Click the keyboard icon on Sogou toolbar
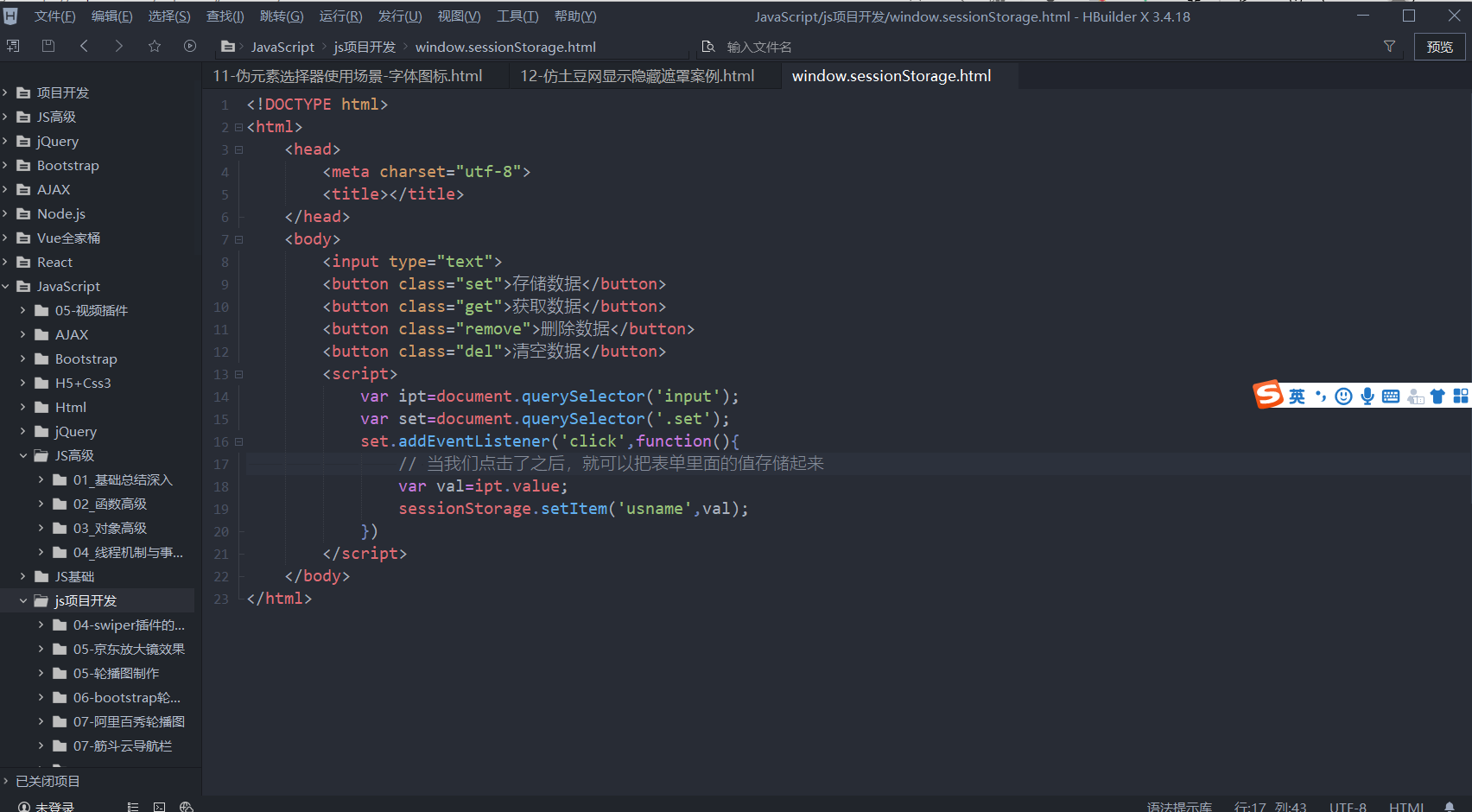Viewport: 1472px width, 812px height. pyautogui.click(x=1390, y=396)
